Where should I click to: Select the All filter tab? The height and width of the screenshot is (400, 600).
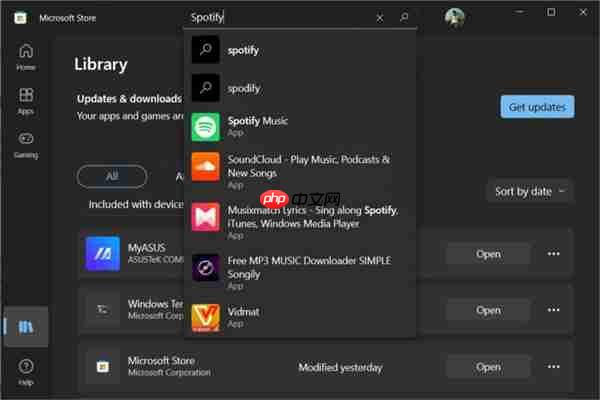point(112,176)
